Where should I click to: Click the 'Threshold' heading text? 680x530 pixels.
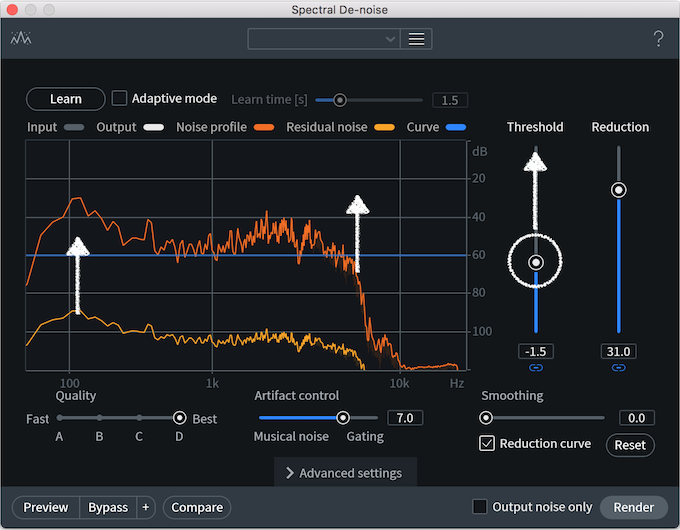535,127
